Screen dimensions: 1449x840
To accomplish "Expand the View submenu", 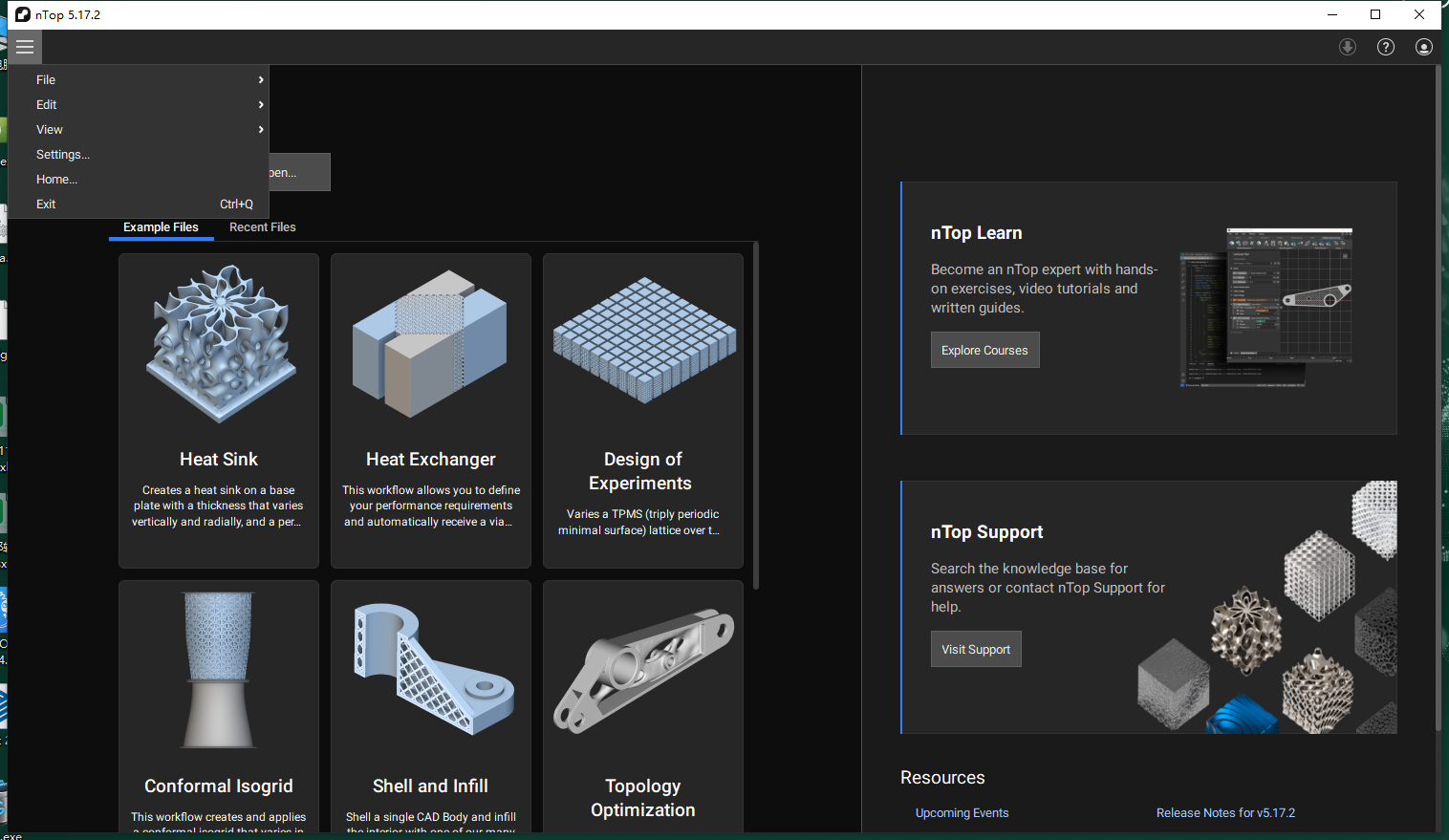I will click(139, 130).
